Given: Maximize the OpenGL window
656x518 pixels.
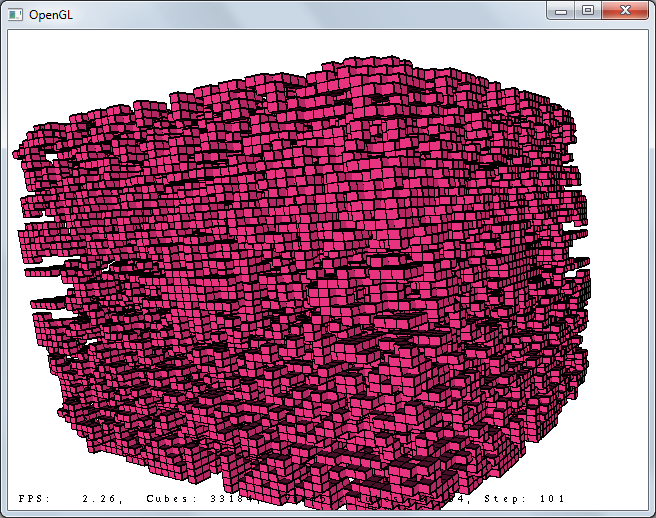Looking at the screenshot, I should click(x=588, y=10).
